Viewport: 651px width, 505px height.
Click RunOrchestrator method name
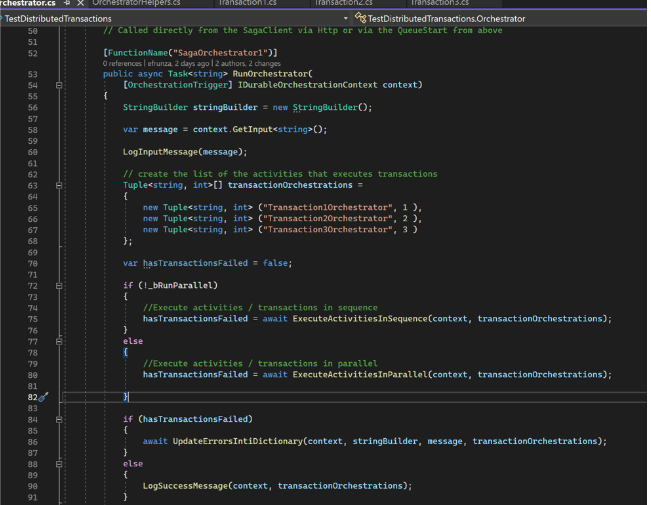click(270, 74)
